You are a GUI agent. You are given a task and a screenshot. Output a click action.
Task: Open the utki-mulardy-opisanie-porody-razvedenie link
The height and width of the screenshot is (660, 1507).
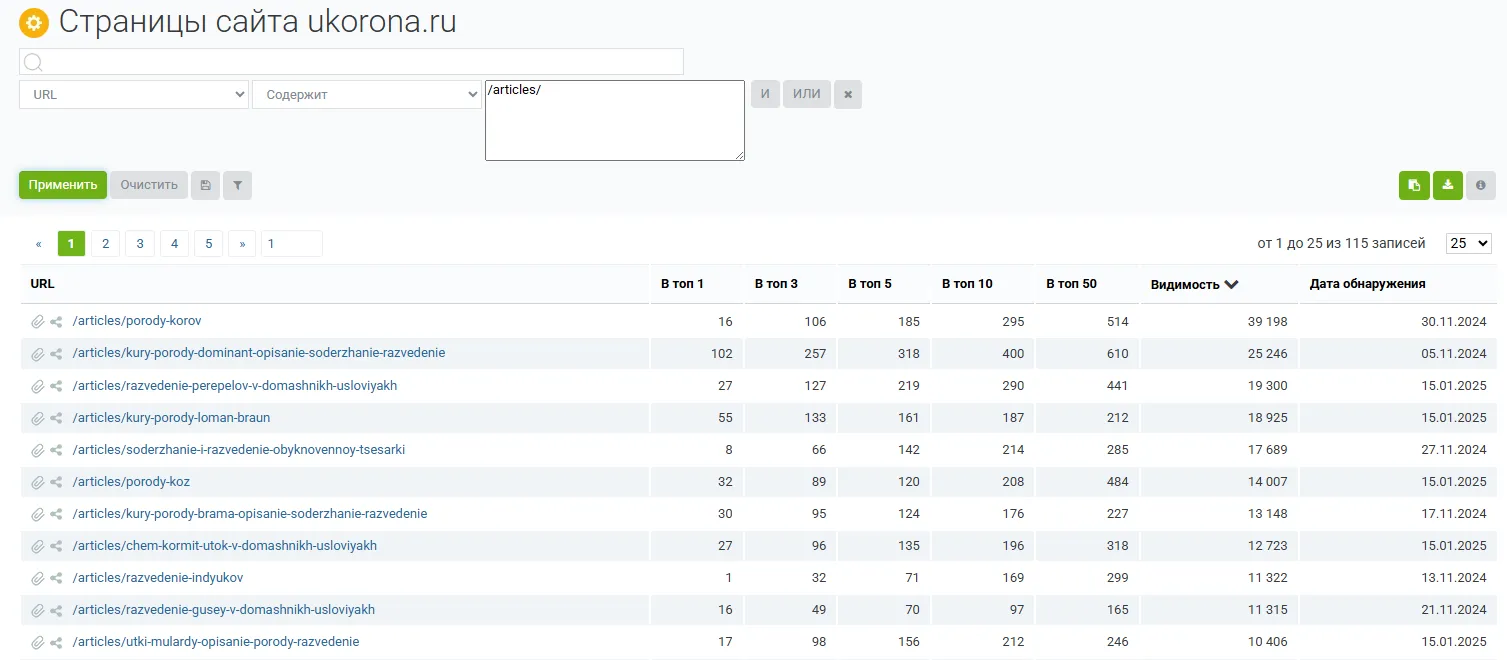(x=216, y=641)
